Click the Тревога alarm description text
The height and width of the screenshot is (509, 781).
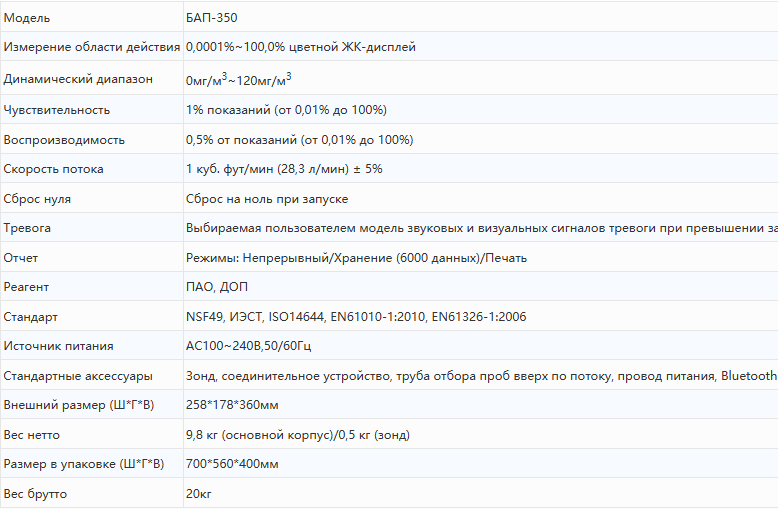click(480, 228)
